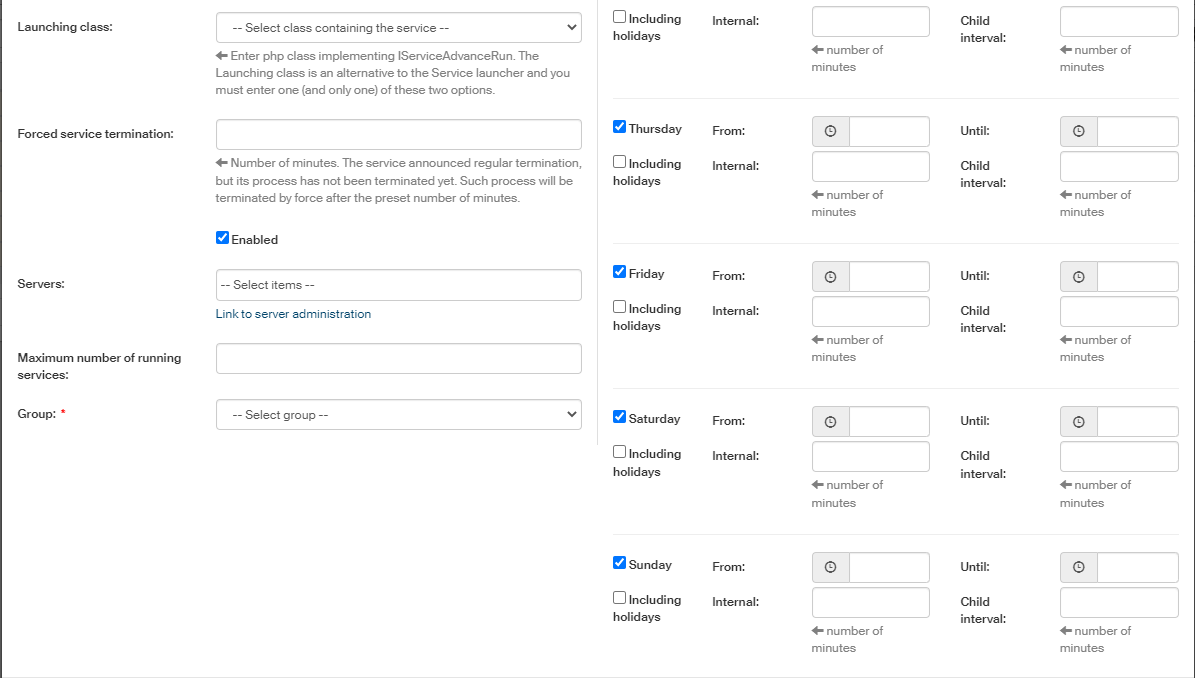
Task: Enable Including holidays under Friday
Action: tap(620, 307)
